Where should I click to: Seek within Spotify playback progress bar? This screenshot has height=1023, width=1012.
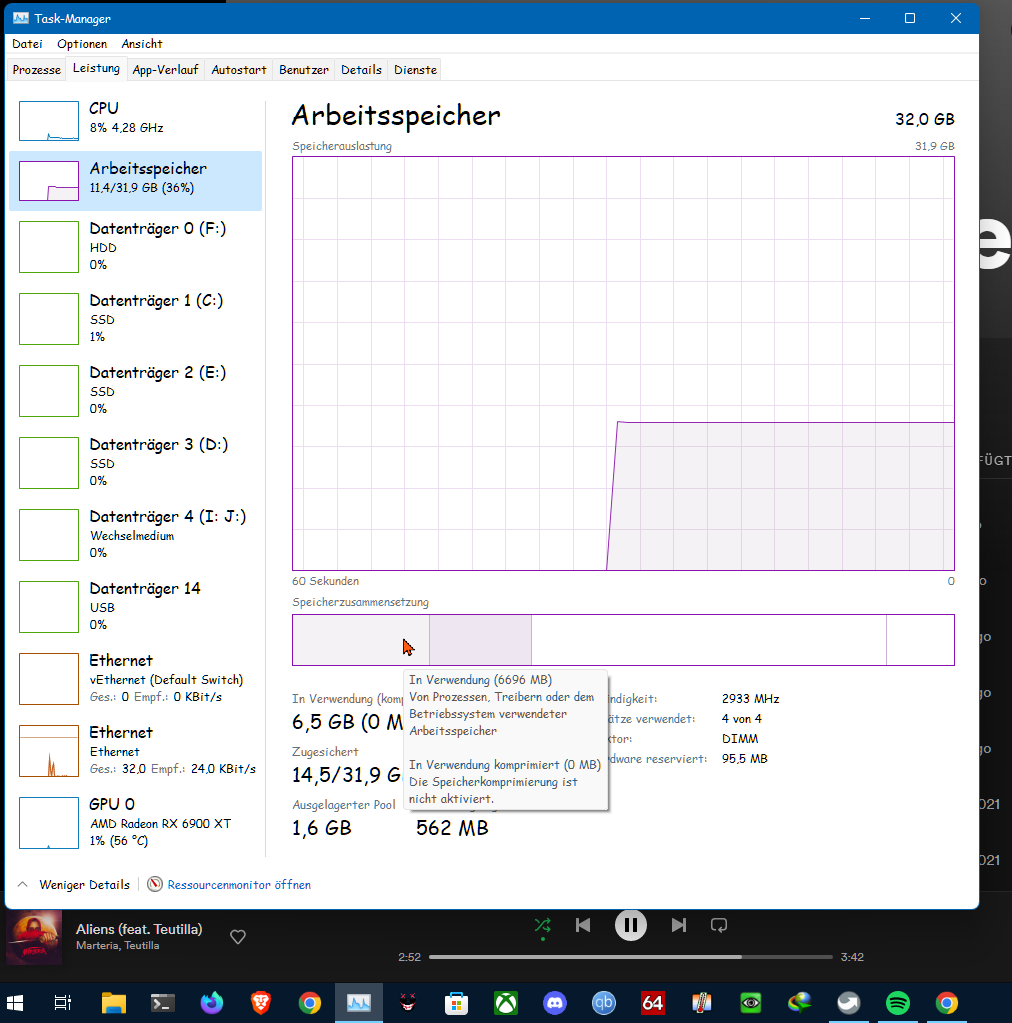pos(630,957)
